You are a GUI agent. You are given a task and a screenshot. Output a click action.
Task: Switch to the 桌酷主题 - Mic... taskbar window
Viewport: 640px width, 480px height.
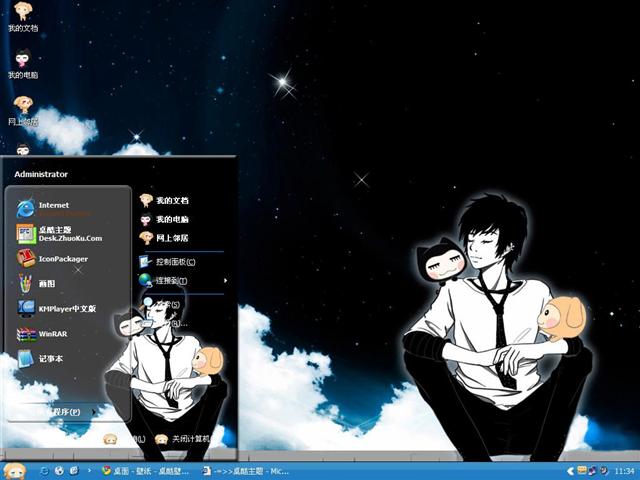[x=246, y=471]
